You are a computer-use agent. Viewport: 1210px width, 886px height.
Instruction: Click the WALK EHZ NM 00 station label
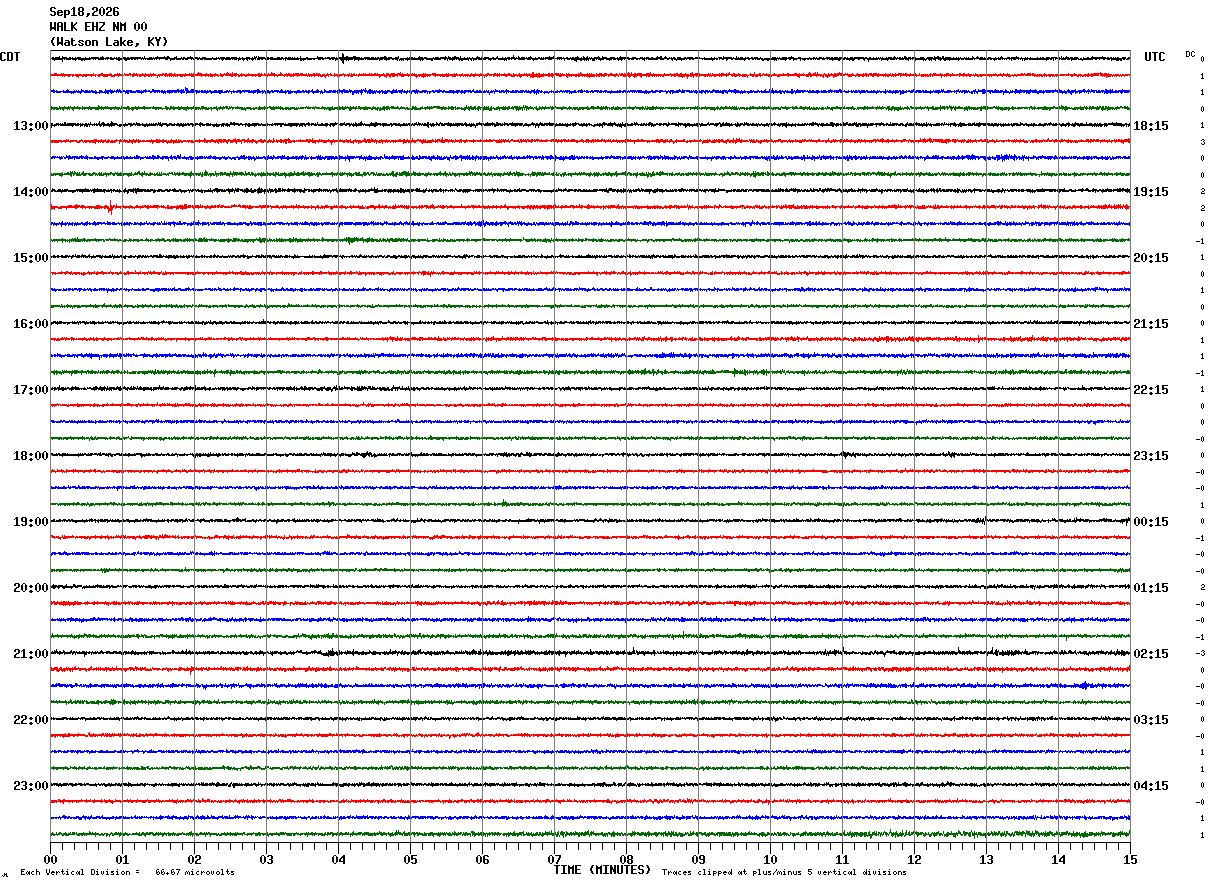98,27
